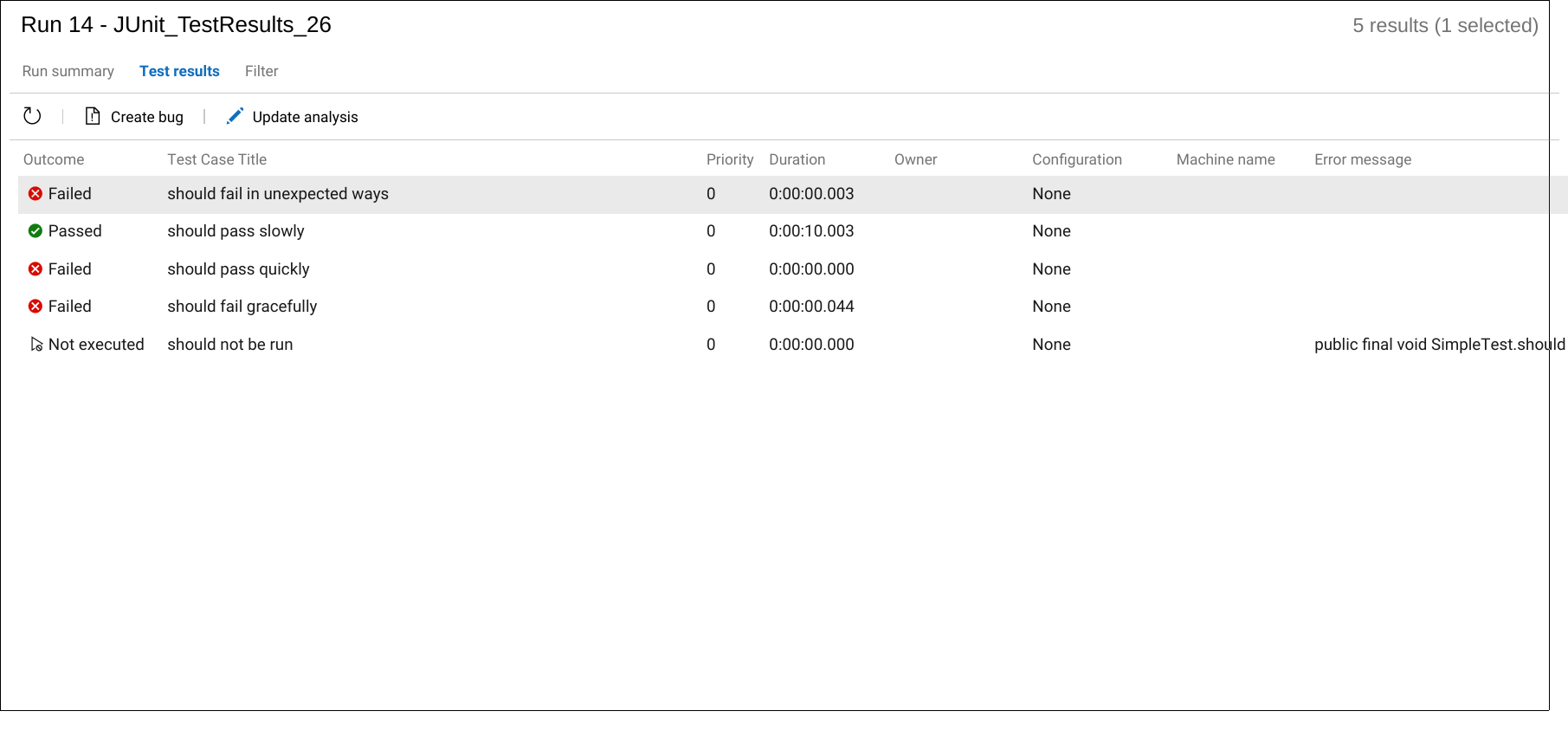Click red failed icon for 'should fail in unexpected ways'
The image size is (1568, 737).
point(35,194)
